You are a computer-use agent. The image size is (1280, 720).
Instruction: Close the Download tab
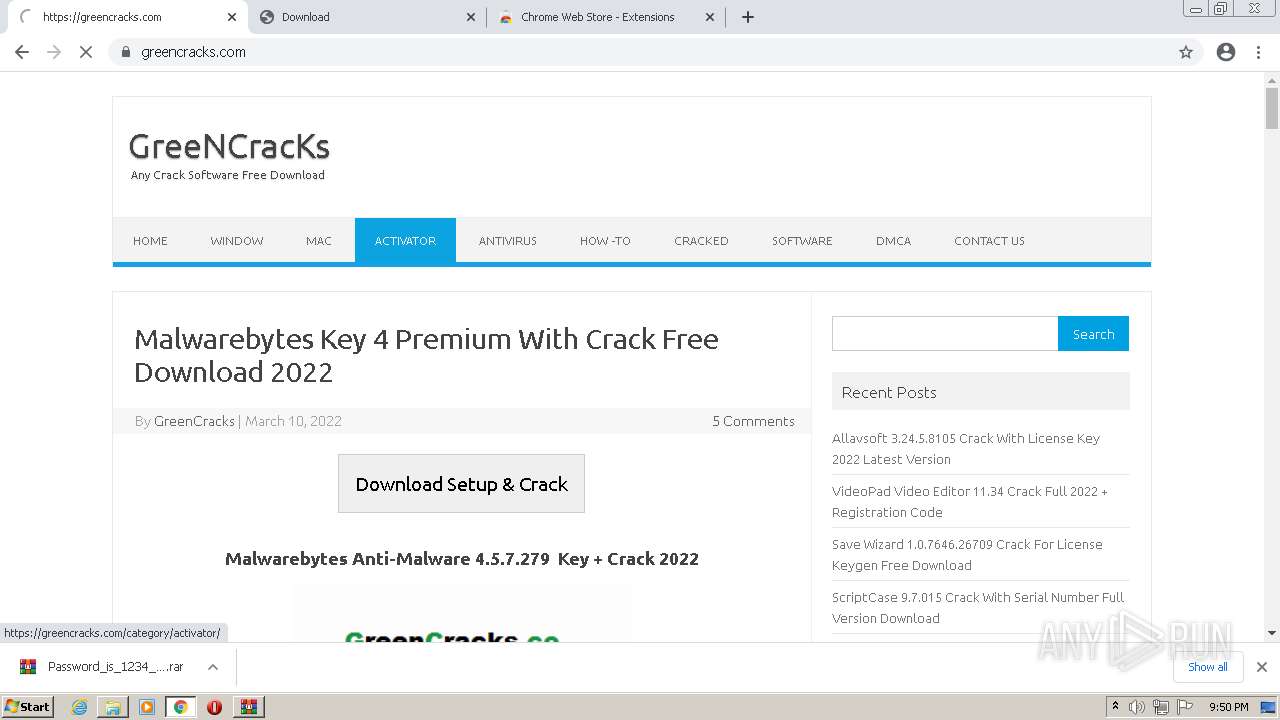tap(471, 17)
